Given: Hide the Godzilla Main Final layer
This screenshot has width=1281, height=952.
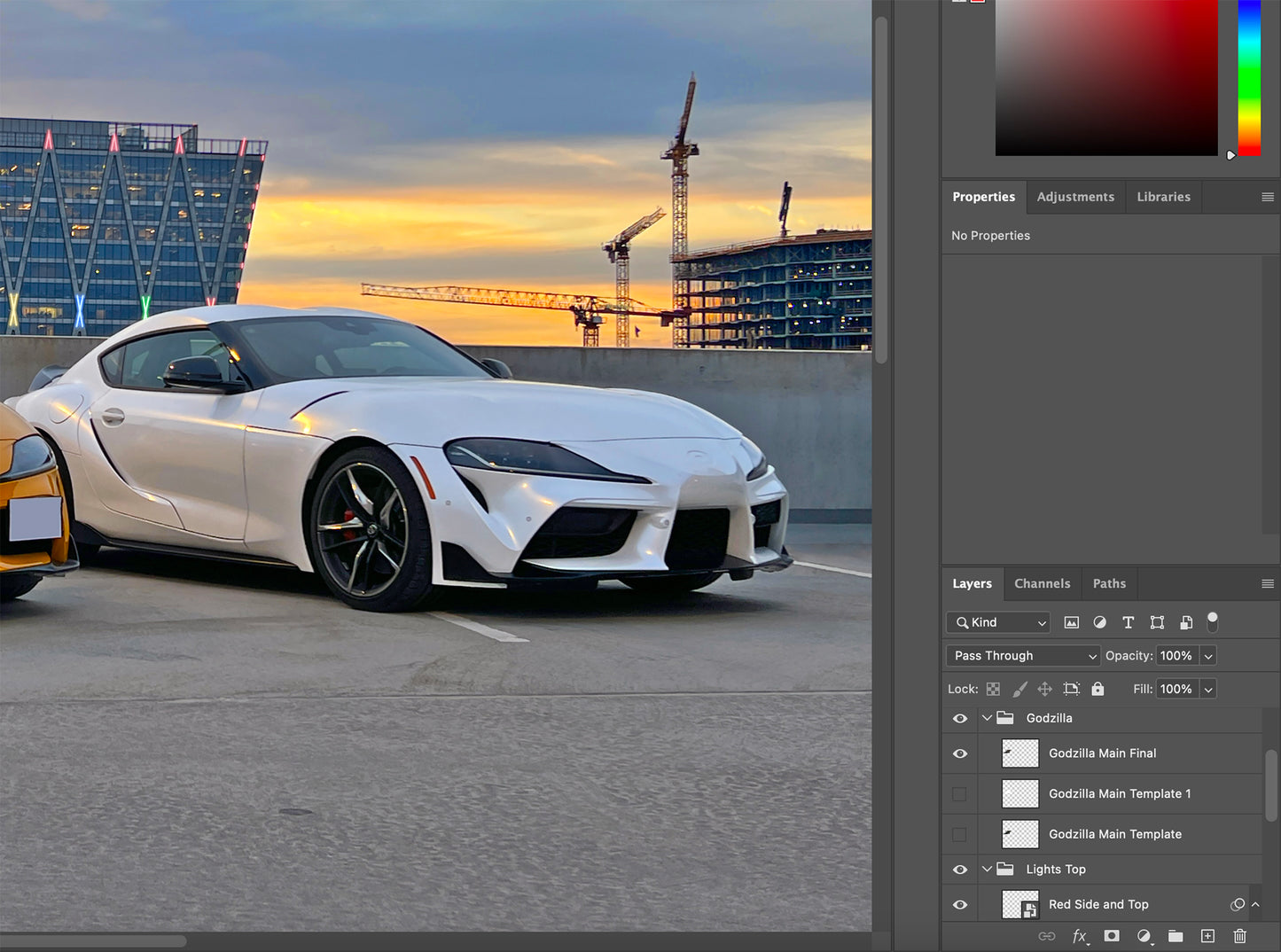Looking at the screenshot, I should (x=959, y=753).
